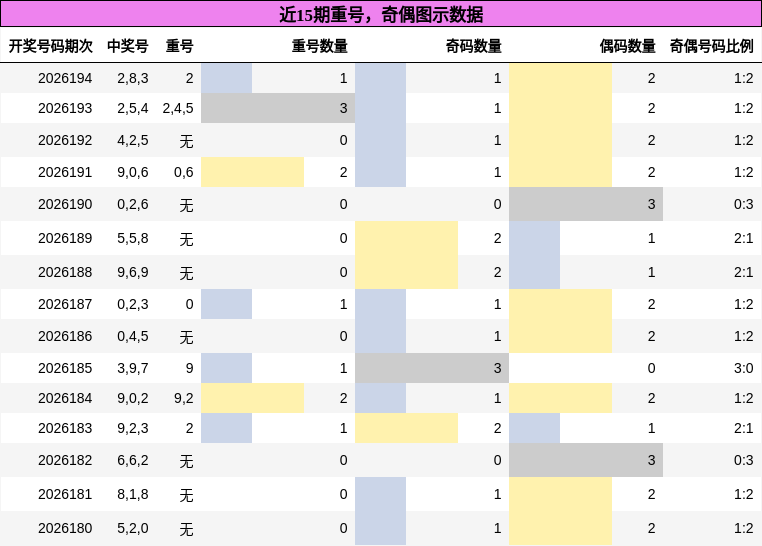The image size is (762, 546).
Task: Select period cell 2026182
Action: click(65, 460)
